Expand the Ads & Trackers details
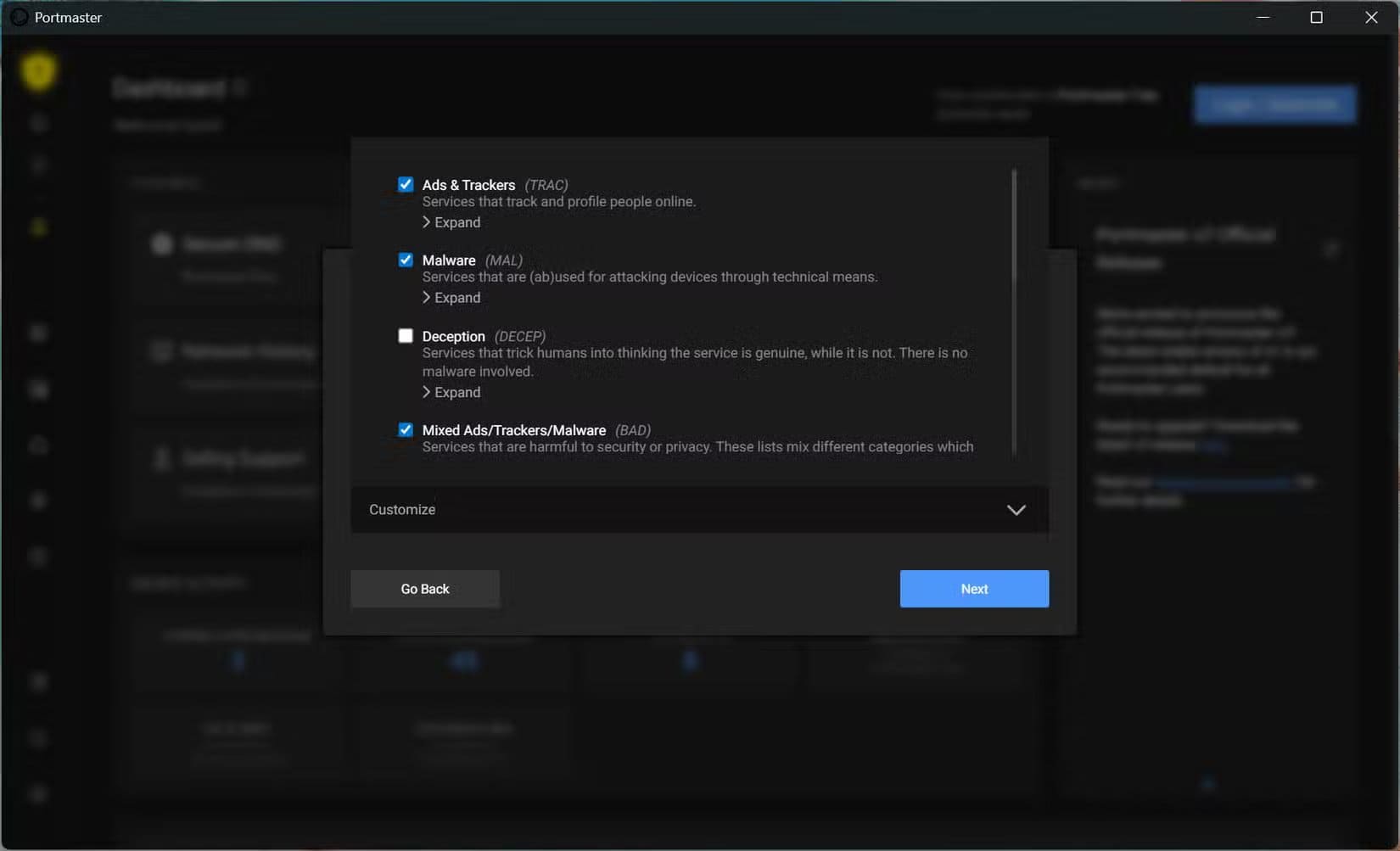This screenshot has width=1400, height=851. (451, 221)
